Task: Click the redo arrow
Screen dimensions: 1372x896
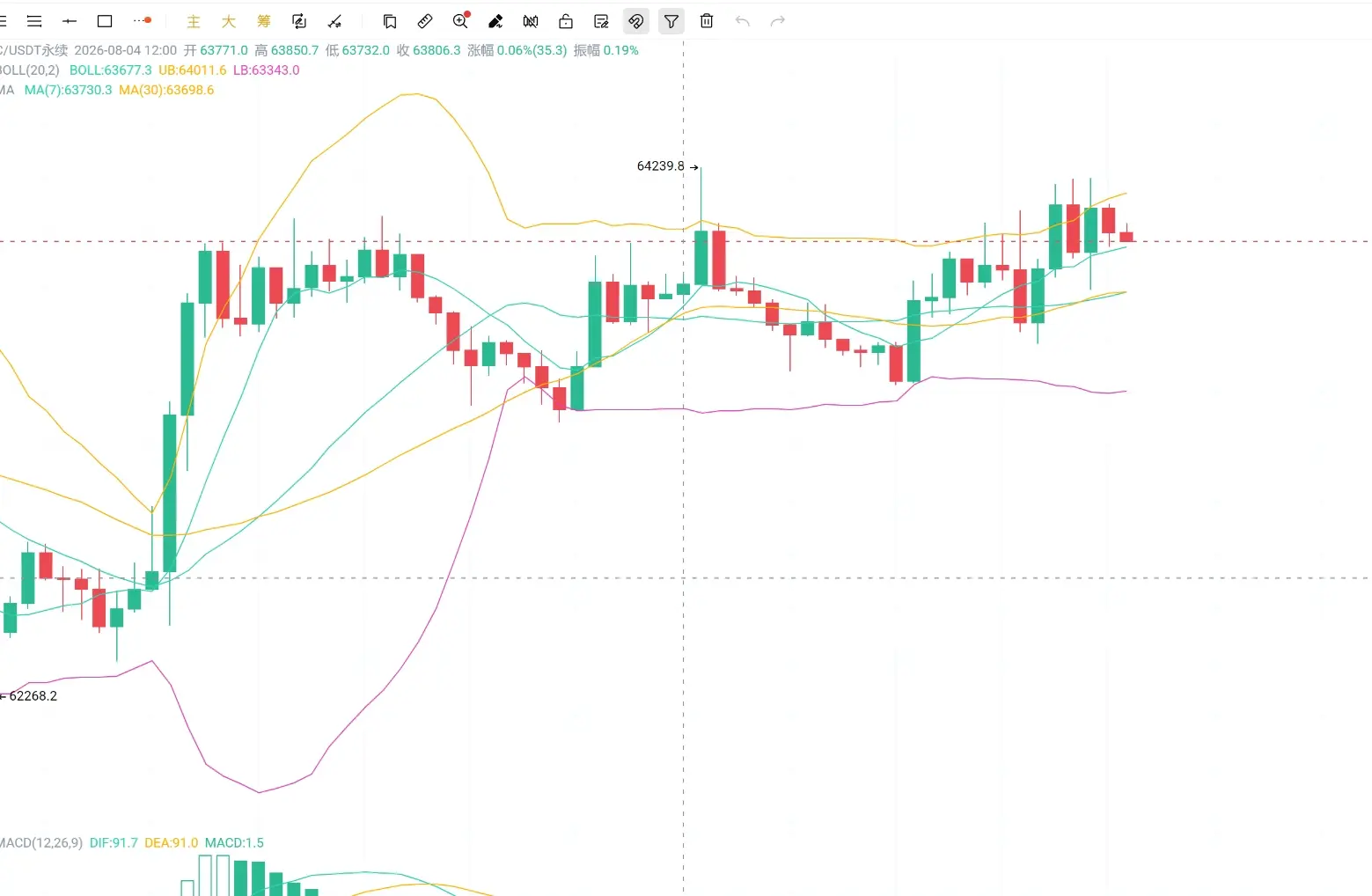Action: pos(777,21)
